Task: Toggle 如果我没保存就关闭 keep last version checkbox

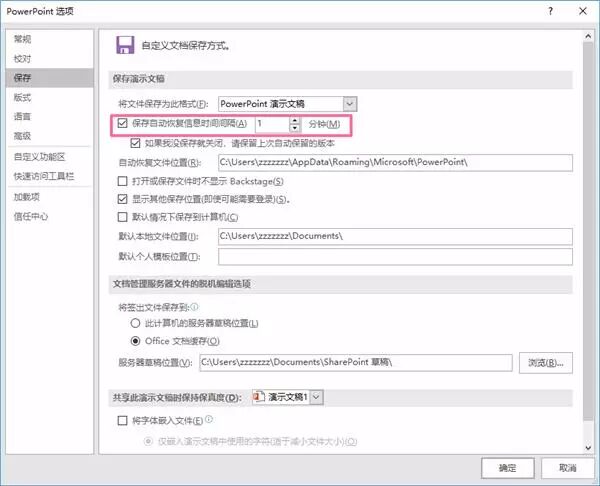Action: [135, 143]
